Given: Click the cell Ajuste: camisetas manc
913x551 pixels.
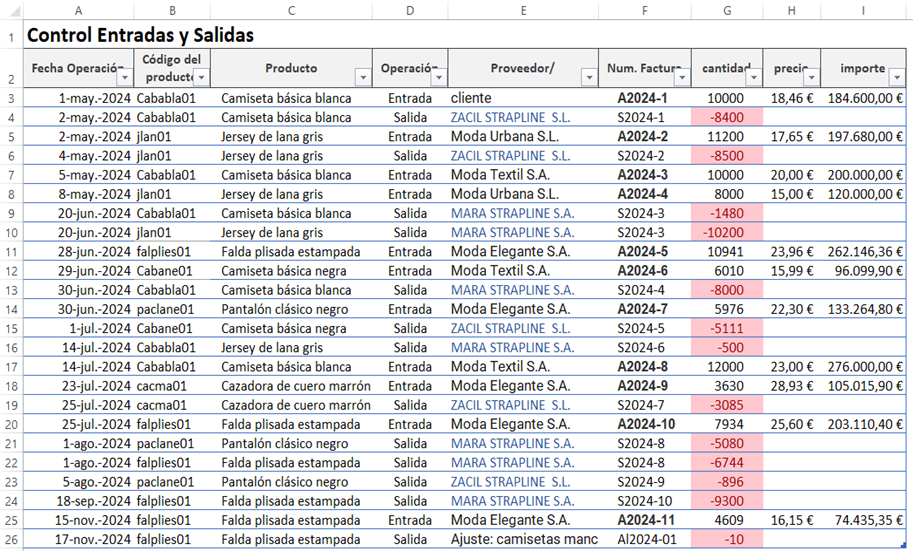Looking at the screenshot, I should (x=523, y=540).
